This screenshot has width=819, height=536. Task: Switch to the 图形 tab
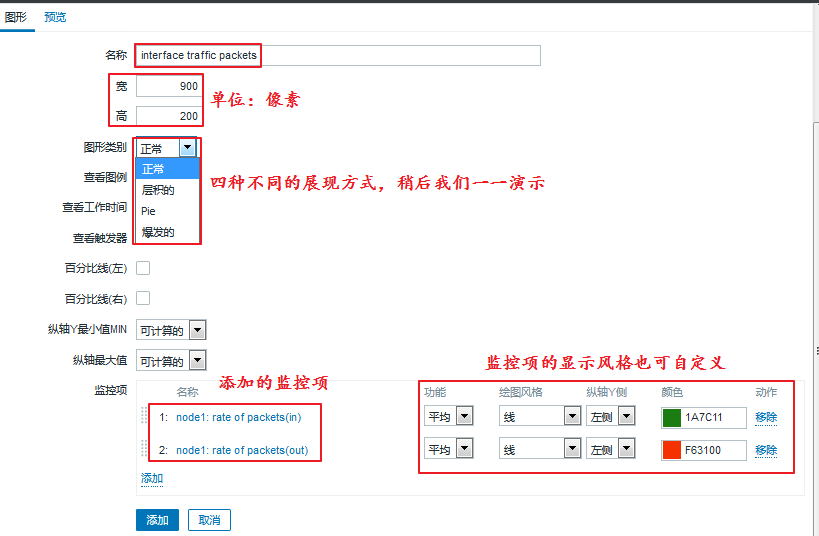point(16,17)
